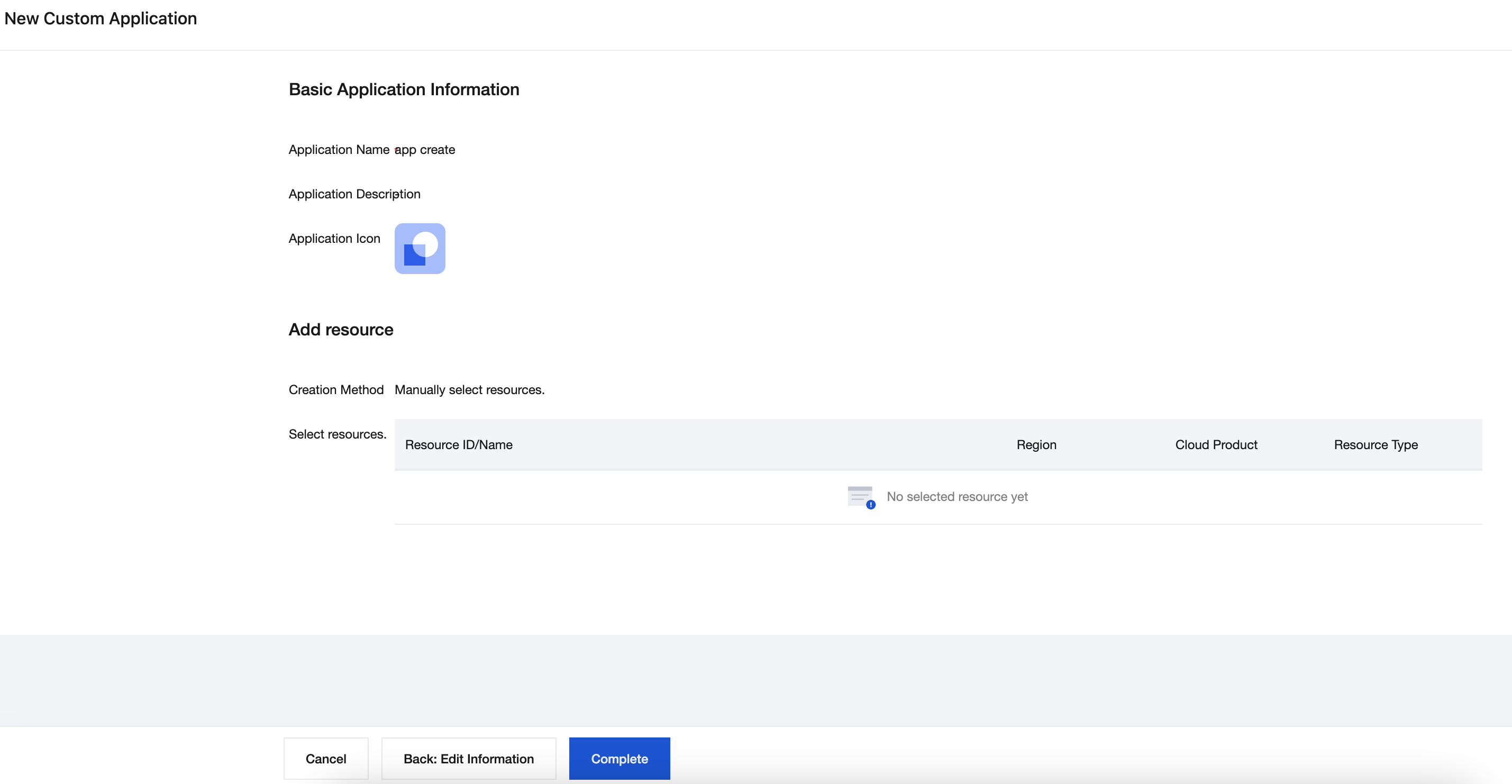
Task: Click the New Custom Application title
Action: (x=101, y=18)
